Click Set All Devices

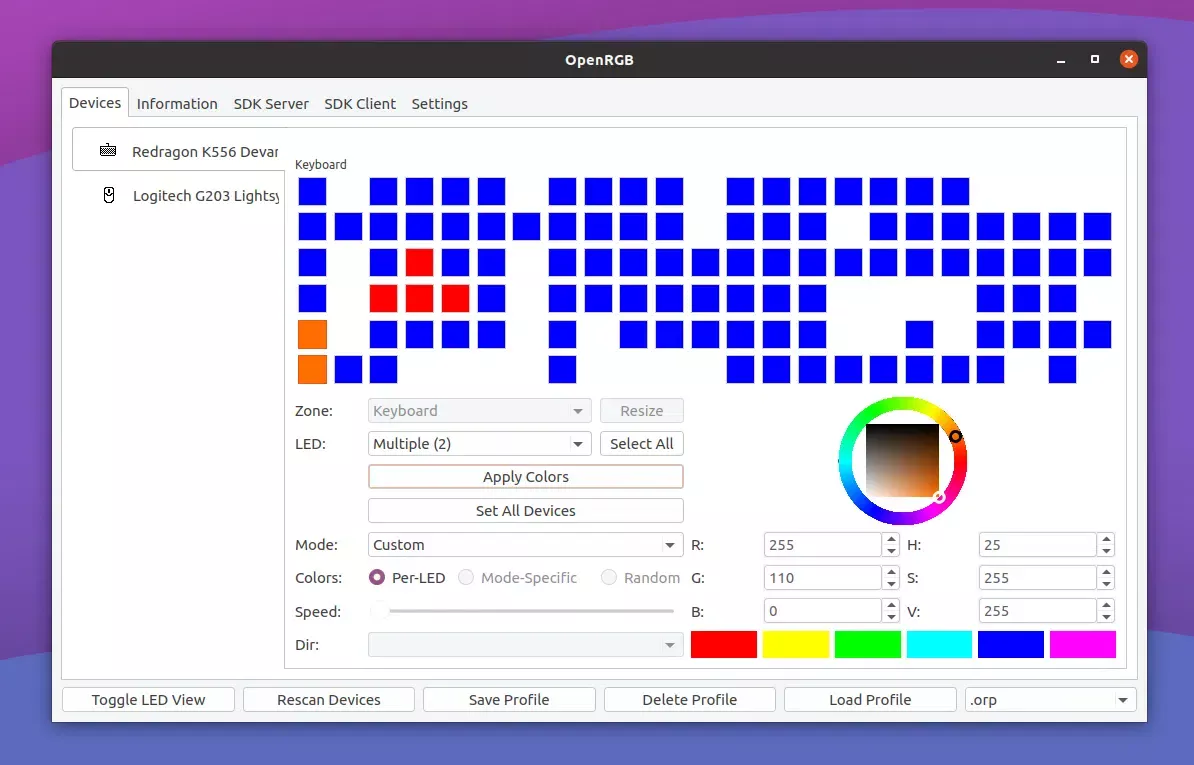point(525,510)
